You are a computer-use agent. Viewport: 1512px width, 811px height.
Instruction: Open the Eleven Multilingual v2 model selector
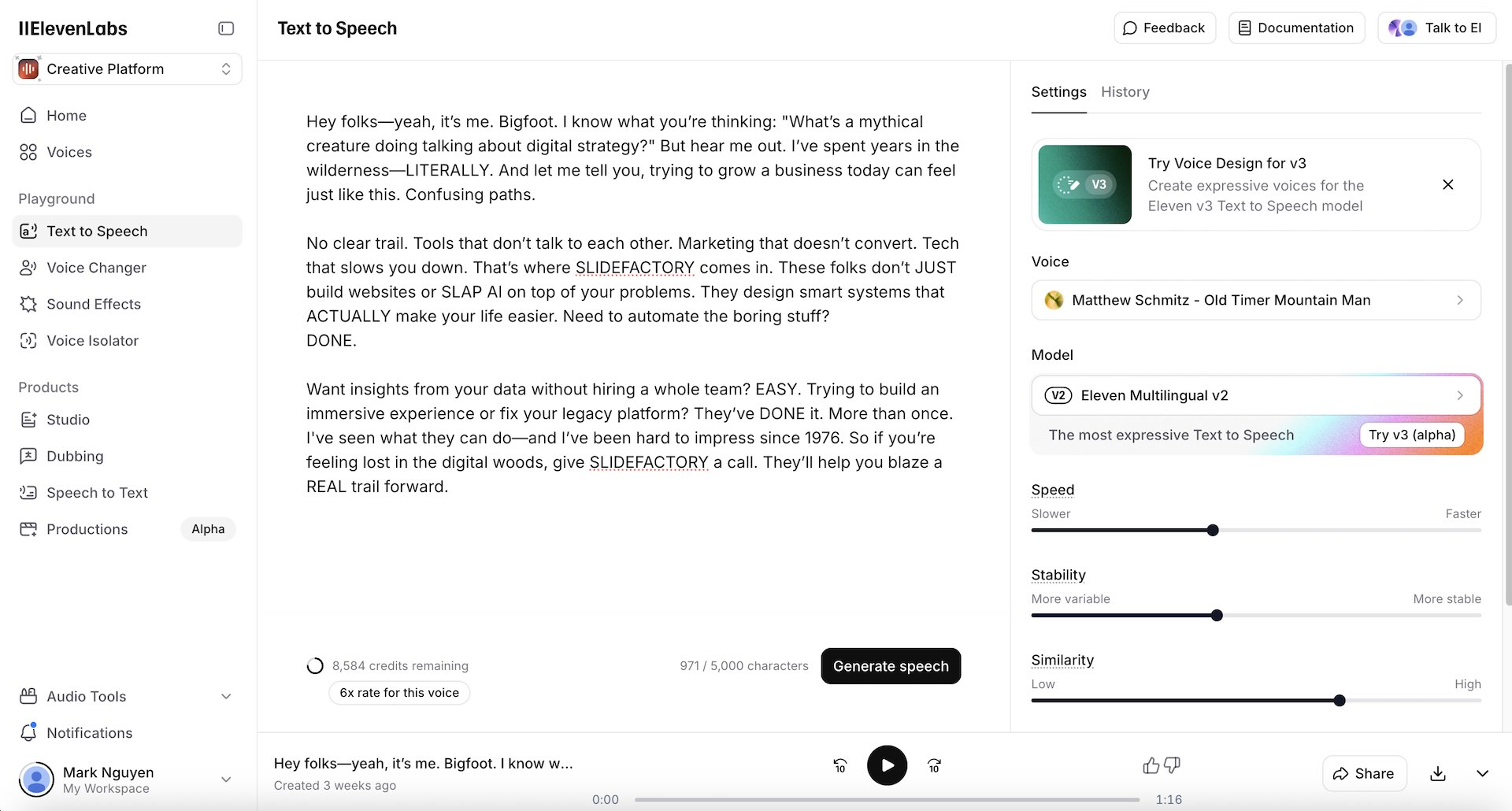(1256, 395)
